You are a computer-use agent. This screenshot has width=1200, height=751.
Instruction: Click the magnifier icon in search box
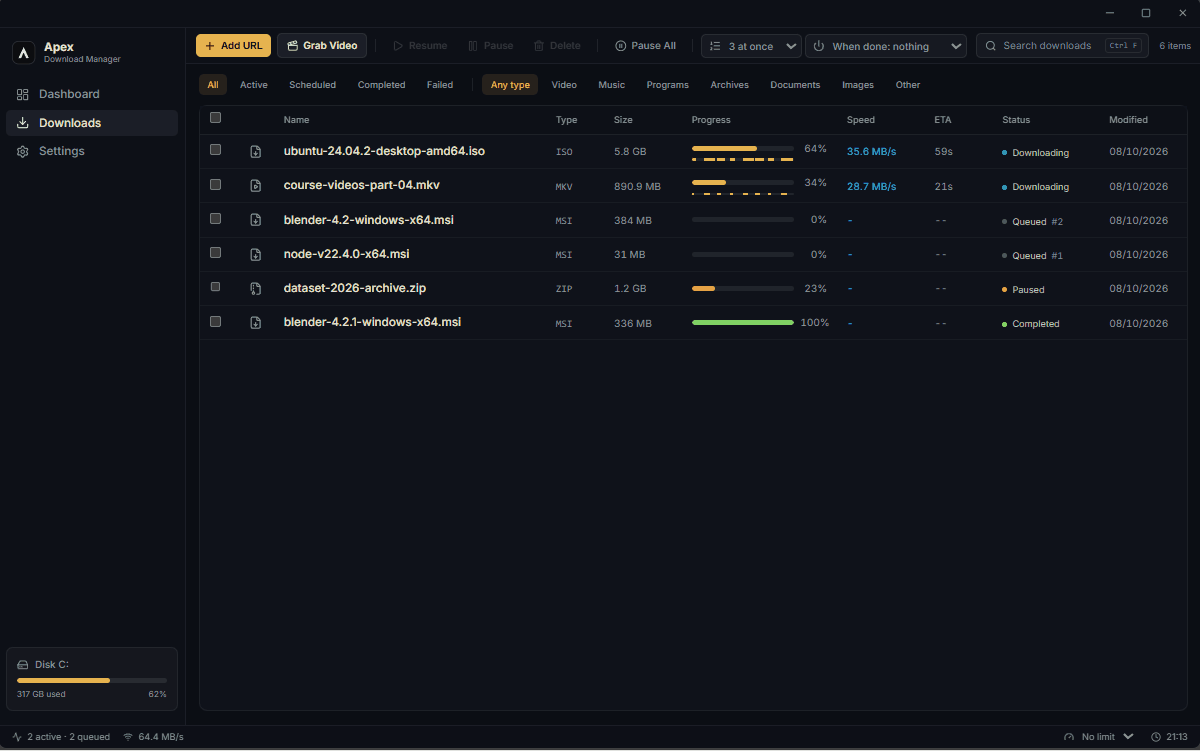(x=991, y=46)
